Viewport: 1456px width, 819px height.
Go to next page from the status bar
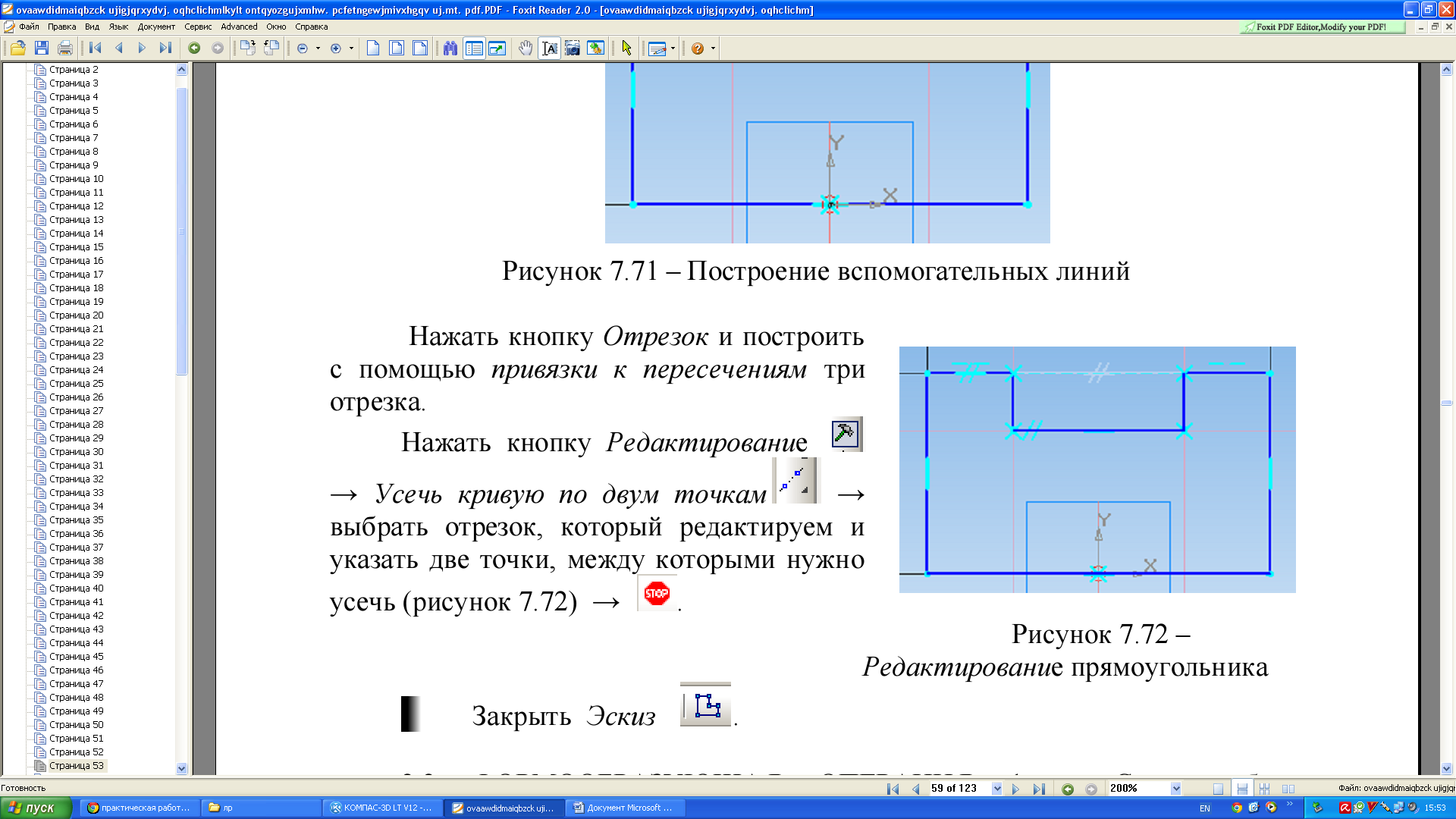[1015, 789]
